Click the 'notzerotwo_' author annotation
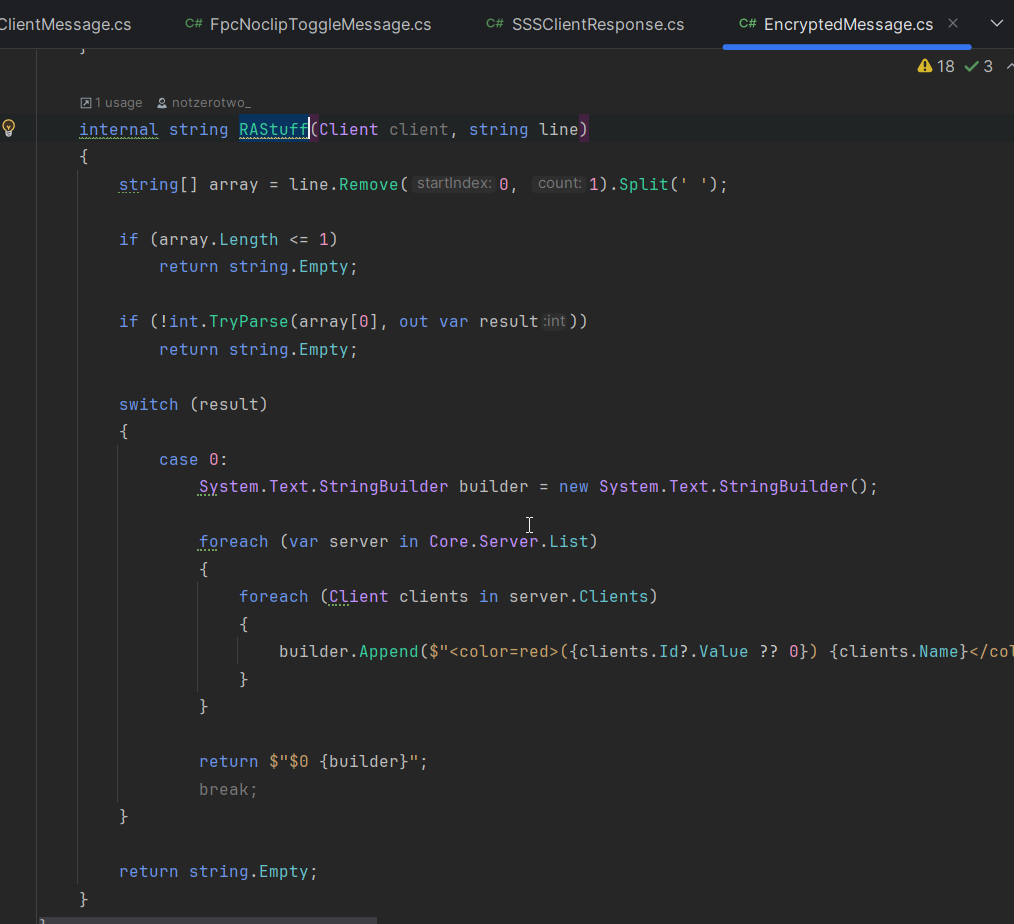Viewport: 1014px width, 924px height. (x=211, y=103)
